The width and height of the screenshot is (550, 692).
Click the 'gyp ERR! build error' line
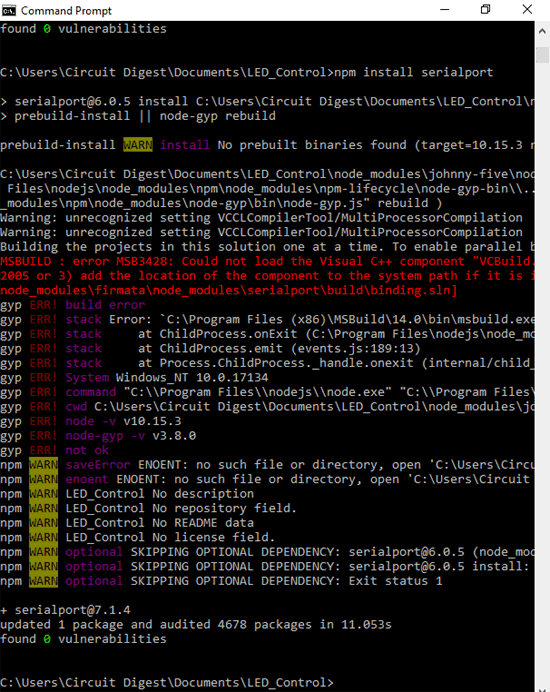(72, 305)
